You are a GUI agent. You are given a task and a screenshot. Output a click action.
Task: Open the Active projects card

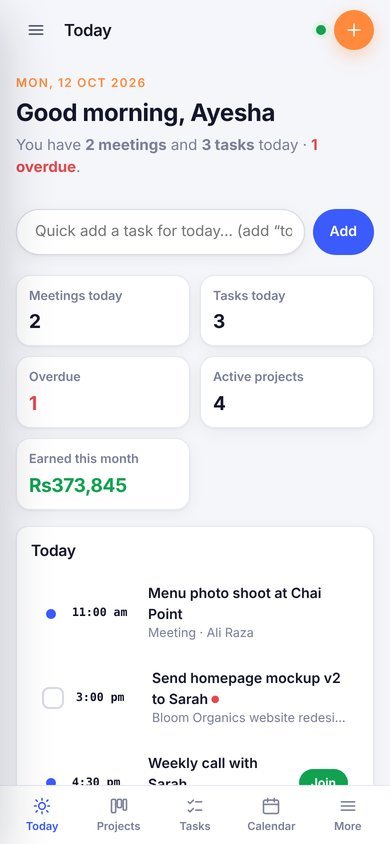pos(287,392)
